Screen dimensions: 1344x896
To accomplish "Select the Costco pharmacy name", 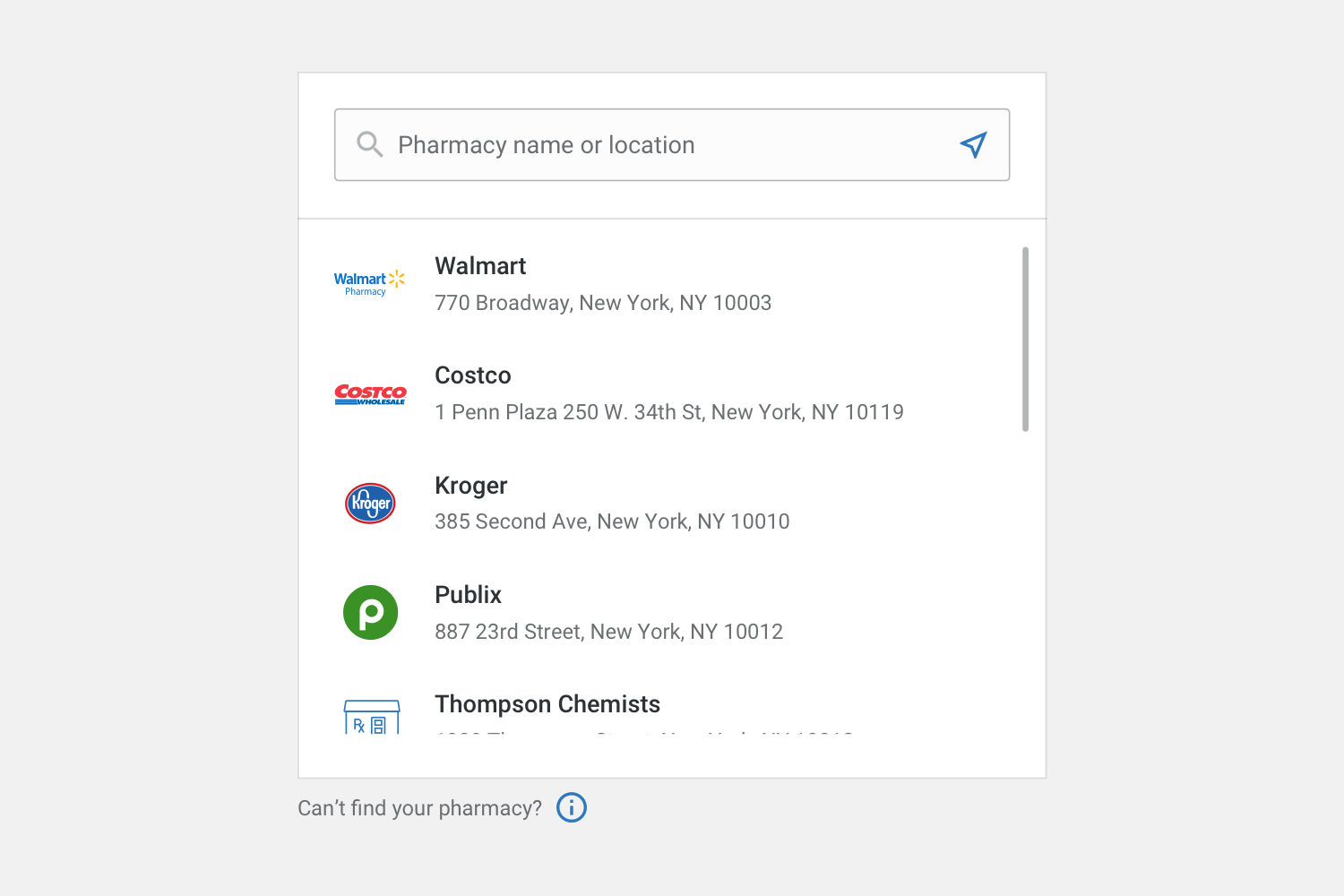I will 473,375.
